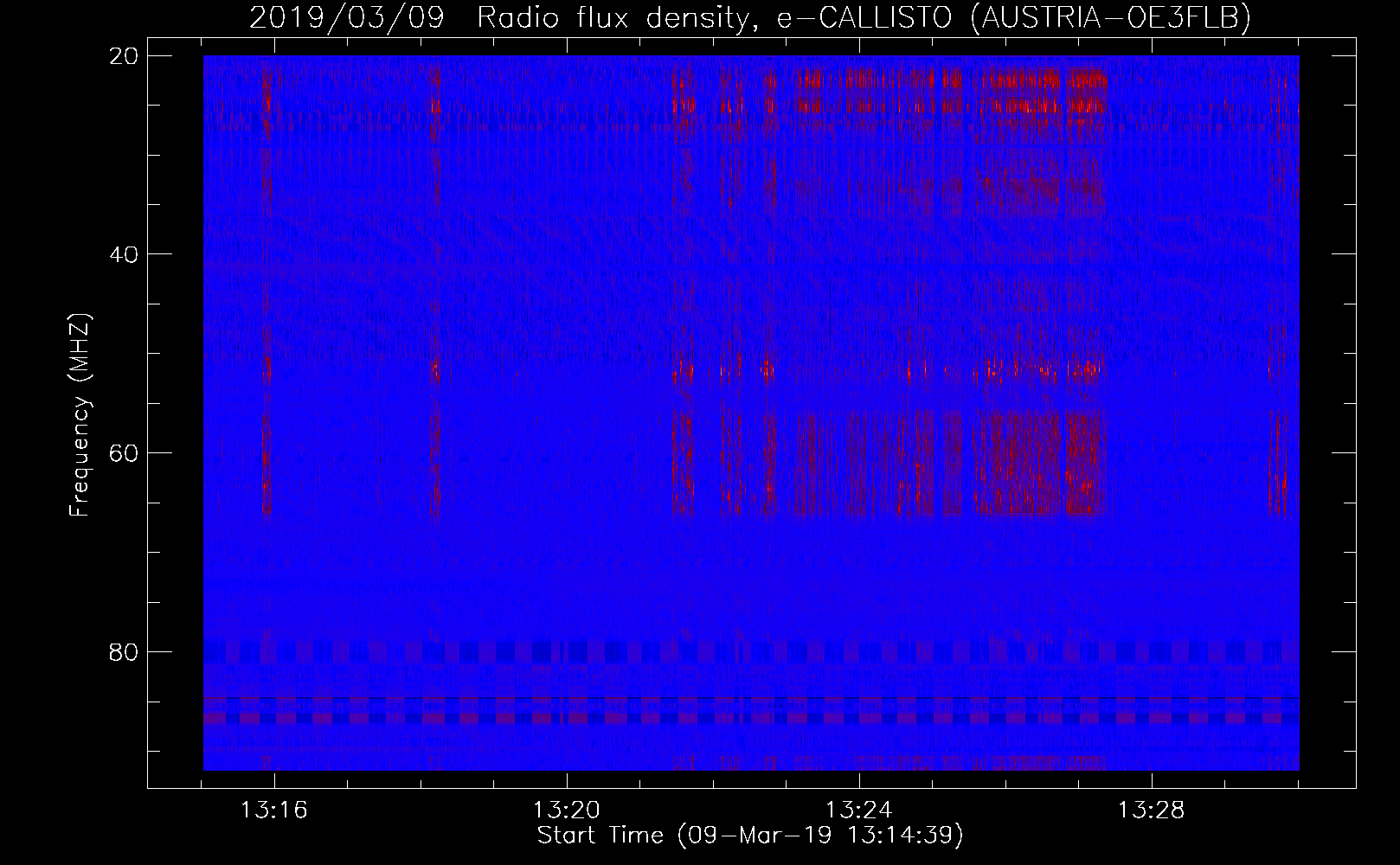
Task: Click the 20 MHz frequency tick label
Action: click(125, 55)
